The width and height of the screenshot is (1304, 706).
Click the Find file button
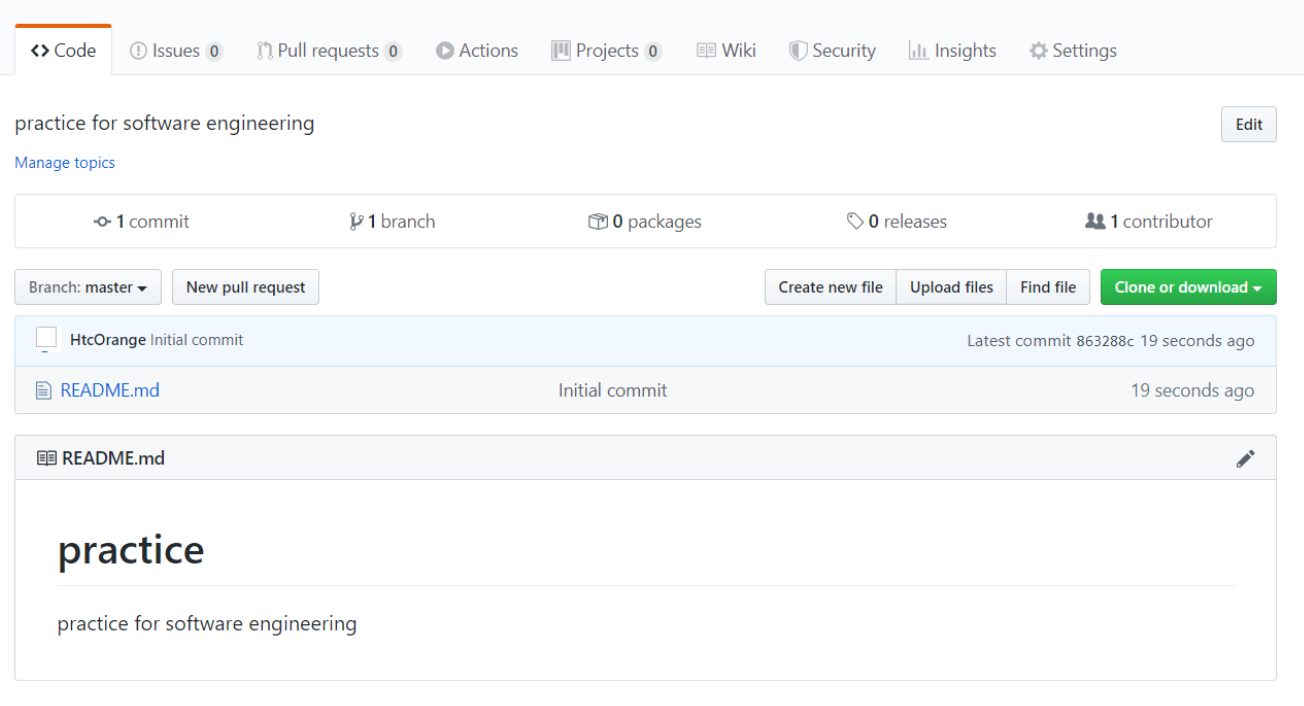pos(1048,288)
